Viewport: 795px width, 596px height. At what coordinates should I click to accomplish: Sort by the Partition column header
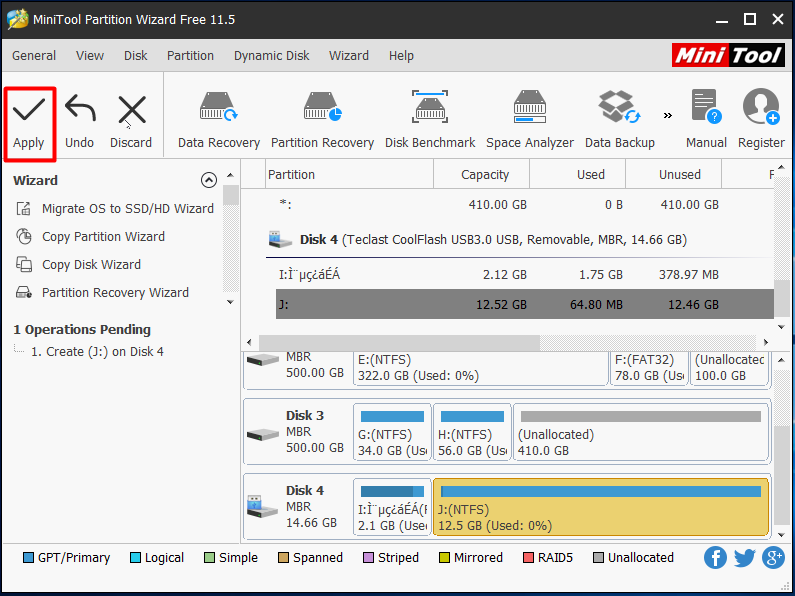(x=349, y=174)
